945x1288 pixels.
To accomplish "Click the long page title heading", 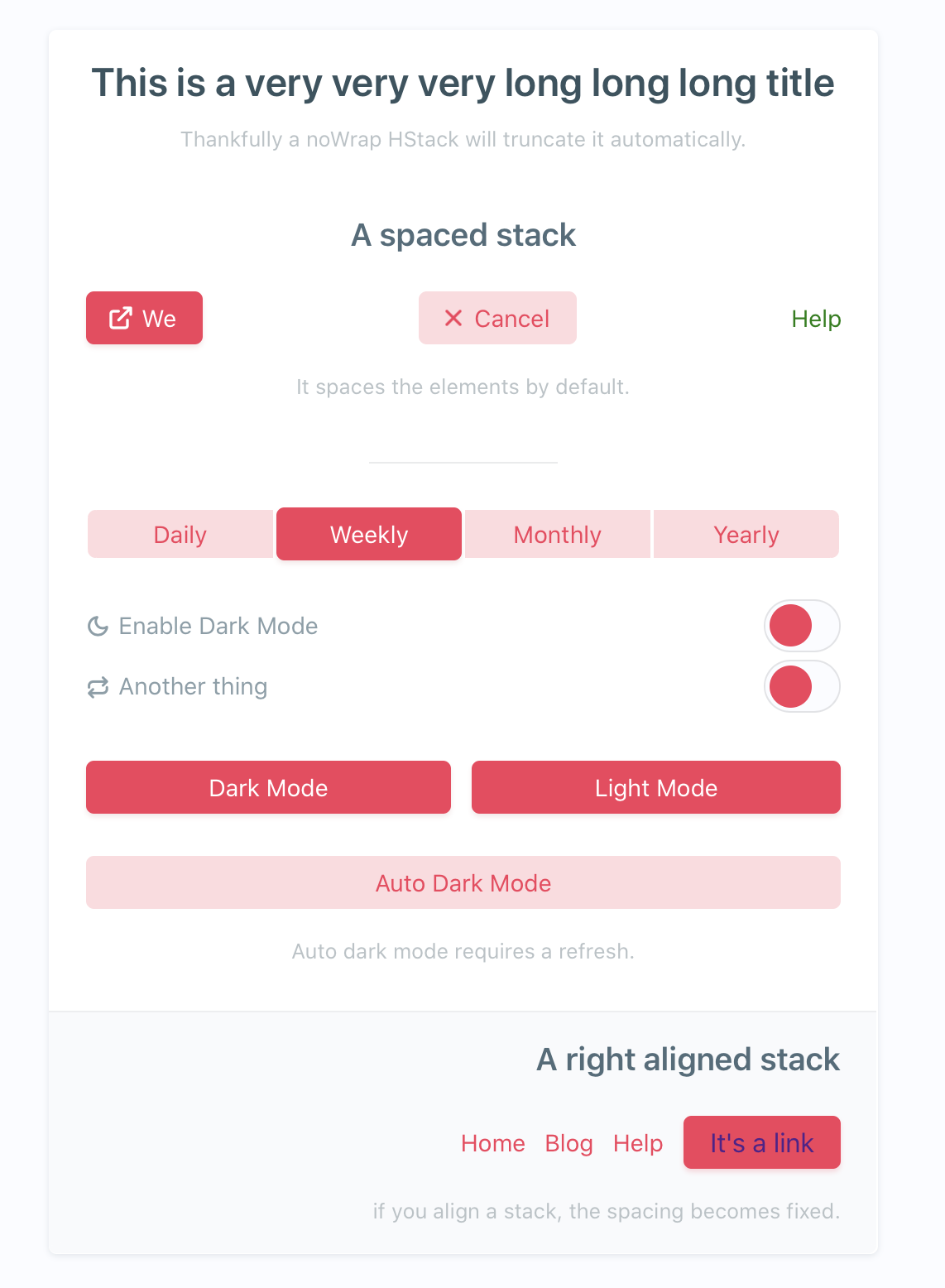I will pyautogui.click(x=463, y=84).
